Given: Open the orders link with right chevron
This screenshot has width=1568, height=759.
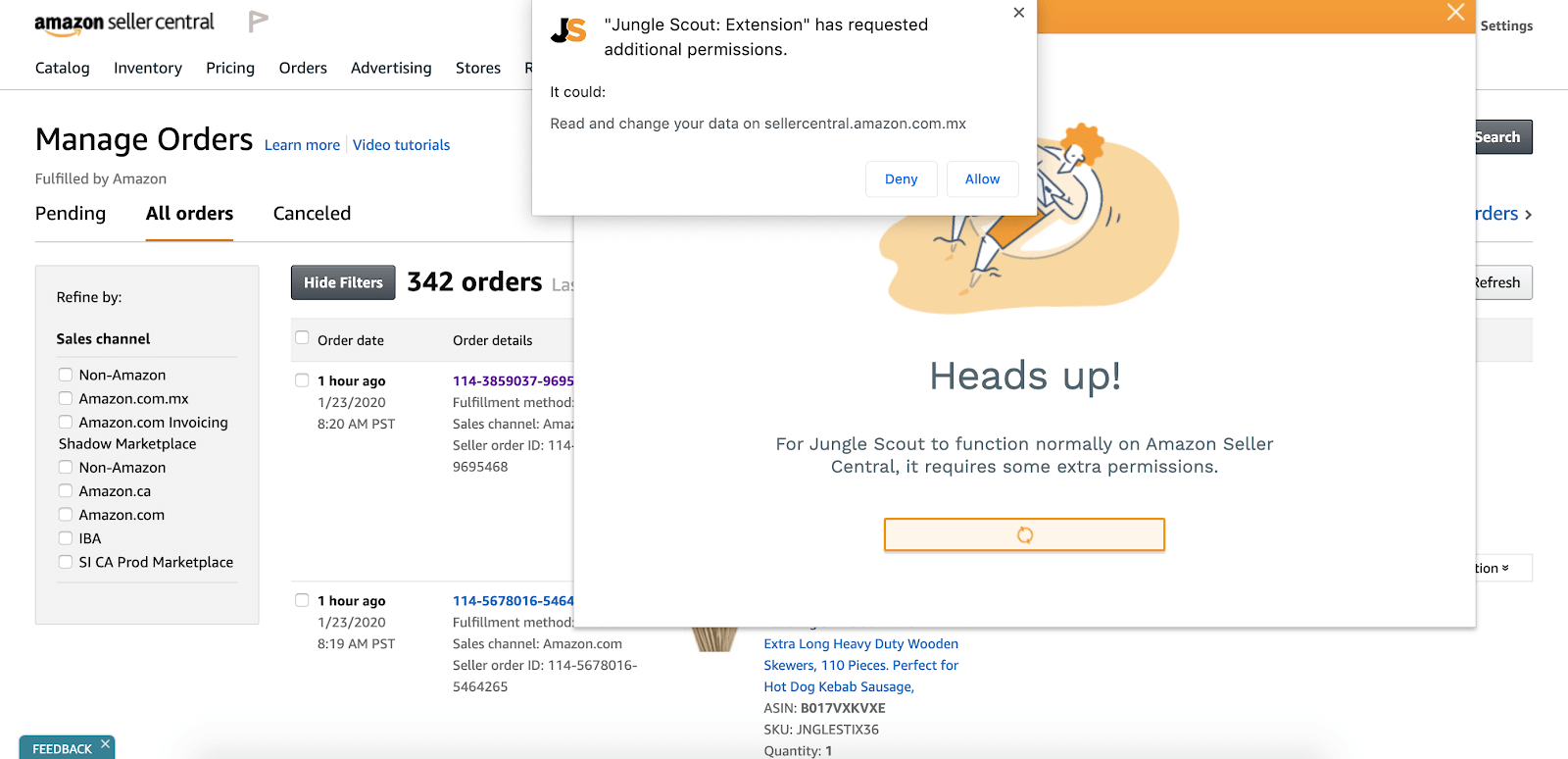Looking at the screenshot, I should 1503,214.
